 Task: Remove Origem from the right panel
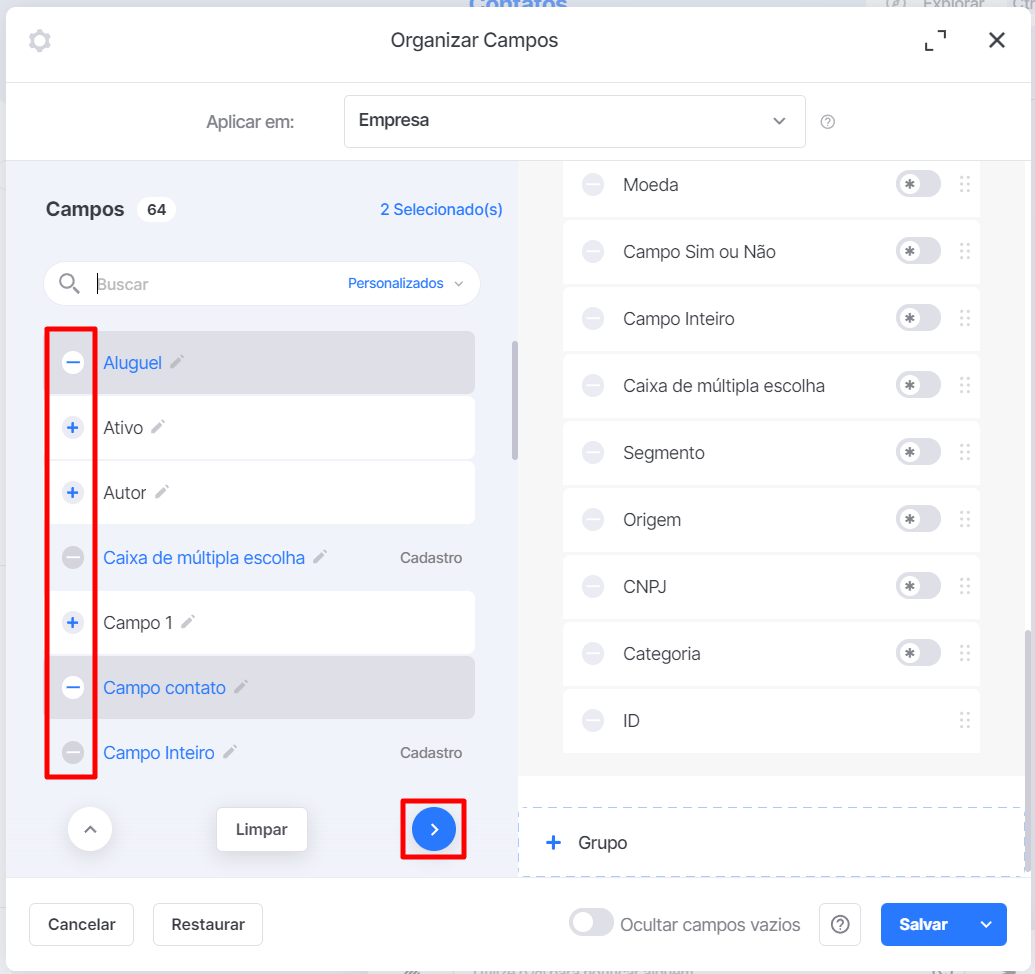(593, 519)
